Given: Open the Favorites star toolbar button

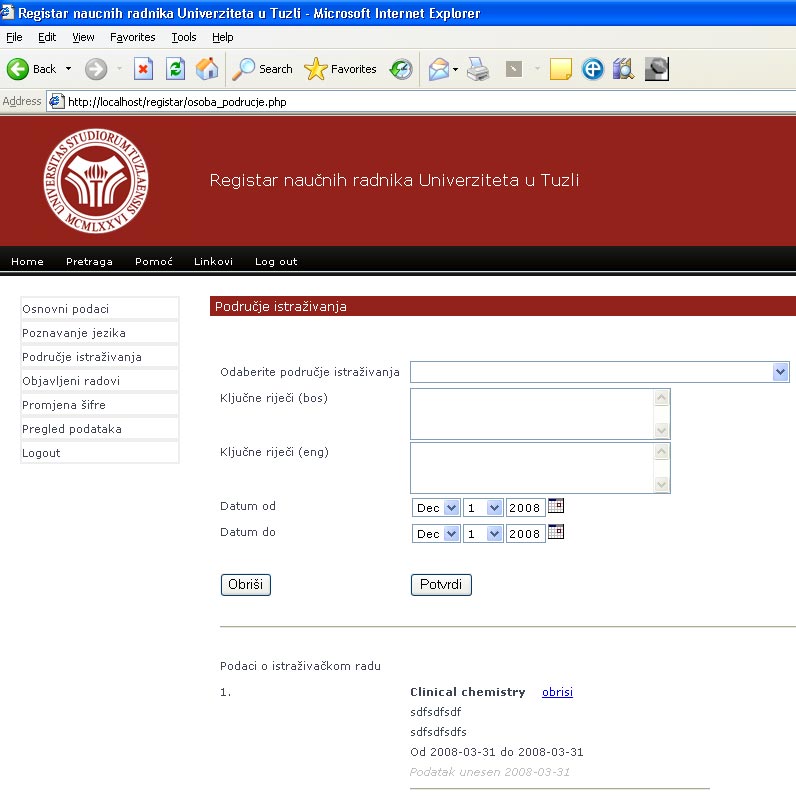Looking at the screenshot, I should coord(340,69).
